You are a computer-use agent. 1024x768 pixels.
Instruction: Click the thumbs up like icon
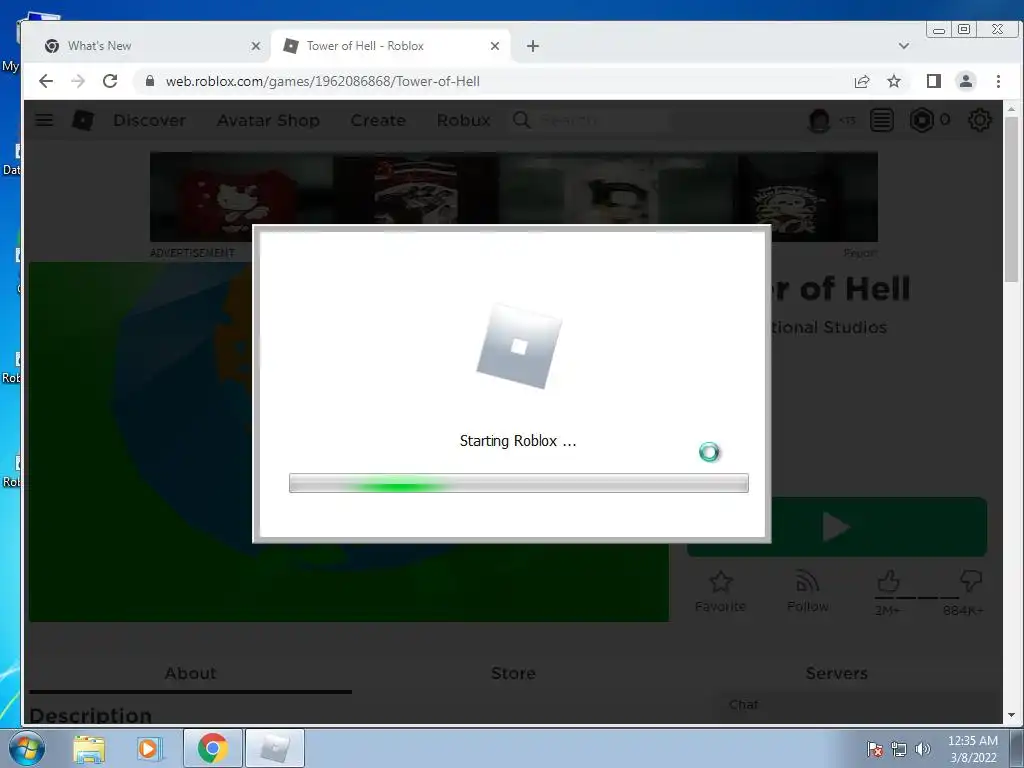(x=888, y=581)
